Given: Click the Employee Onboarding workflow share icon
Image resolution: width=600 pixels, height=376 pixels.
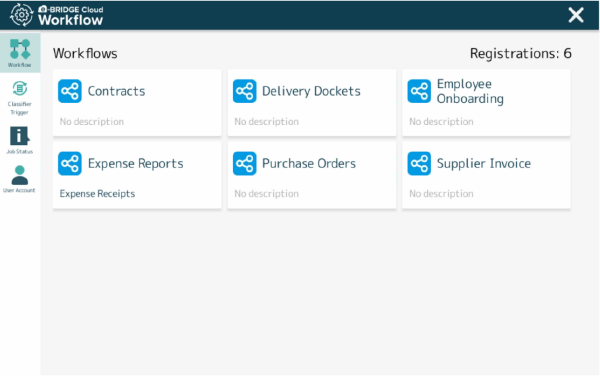Looking at the screenshot, I should coord(419,91).
